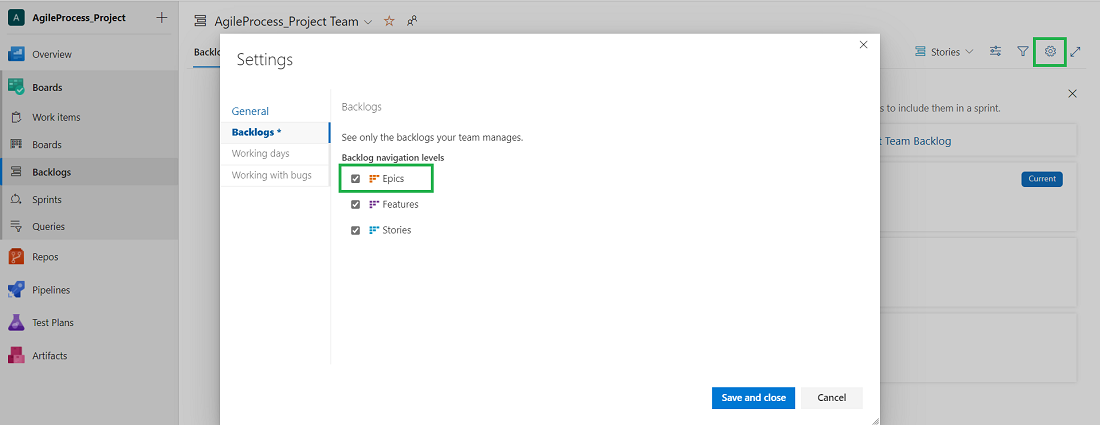Open Test Plans in the sidebar
Image resolution: width=1100 pixels, height=425 pixels.
[x=52, y=323]
